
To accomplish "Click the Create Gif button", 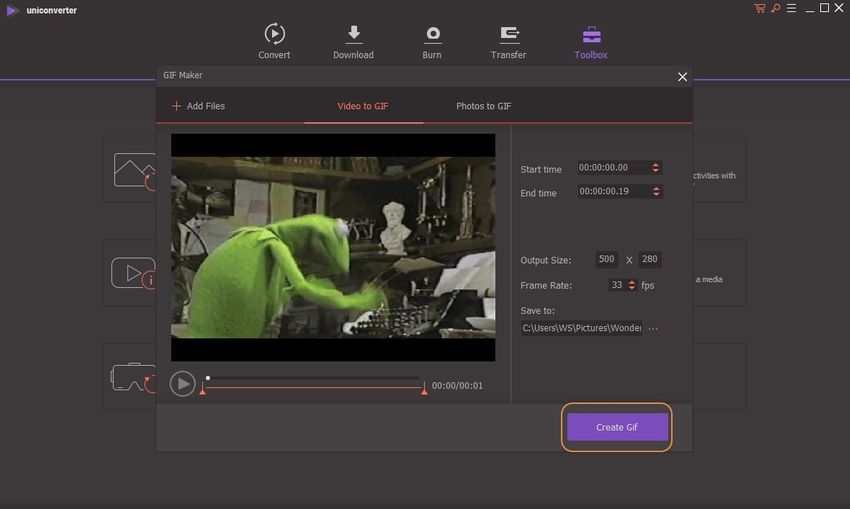I will pos(616,427).
